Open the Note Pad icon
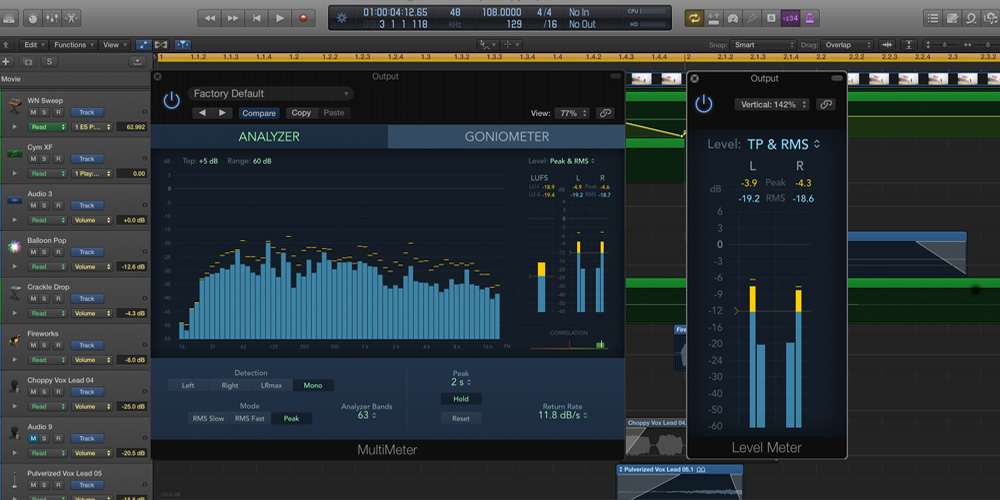 (952, 18)
